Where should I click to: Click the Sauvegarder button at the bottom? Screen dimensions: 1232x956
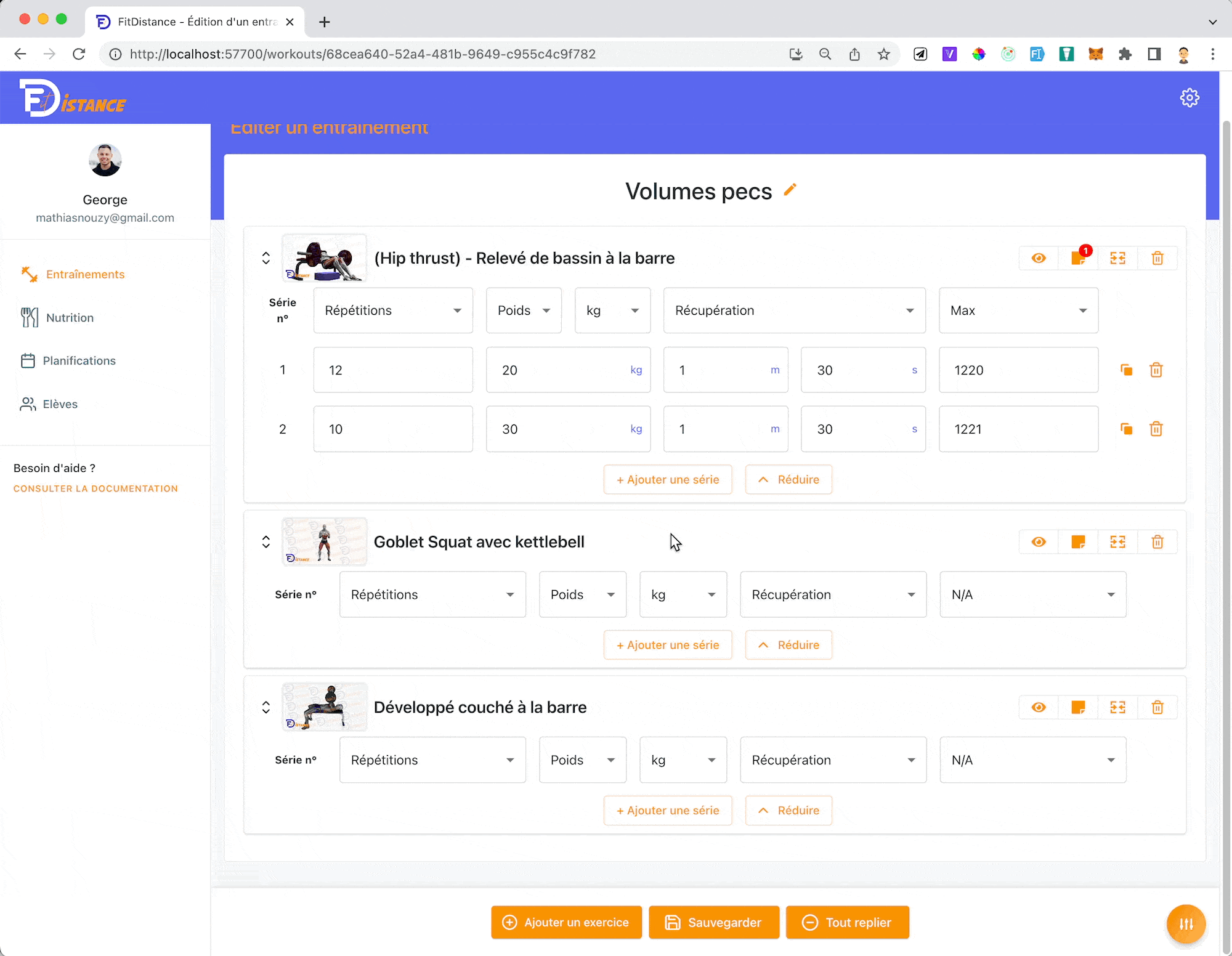click(x=715, y=922)
